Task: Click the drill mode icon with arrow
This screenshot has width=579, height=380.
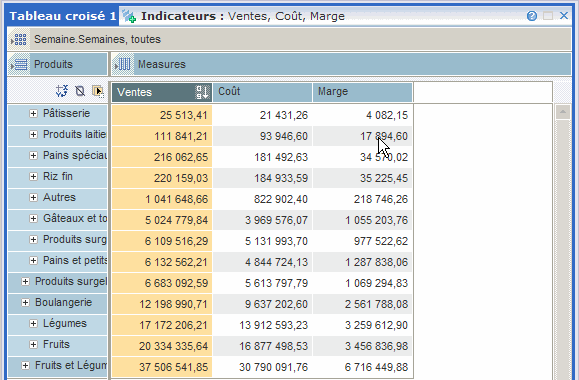Action: [x=98, y=91]
